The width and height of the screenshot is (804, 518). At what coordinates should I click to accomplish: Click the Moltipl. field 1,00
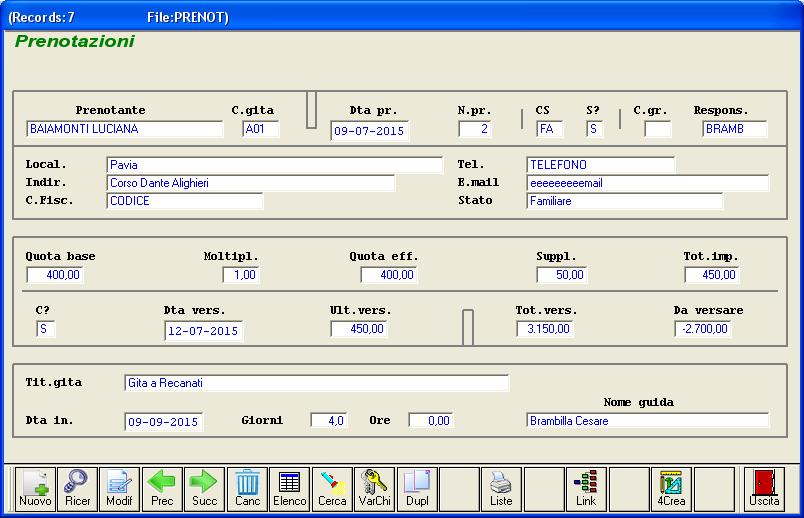pos(241,275)
